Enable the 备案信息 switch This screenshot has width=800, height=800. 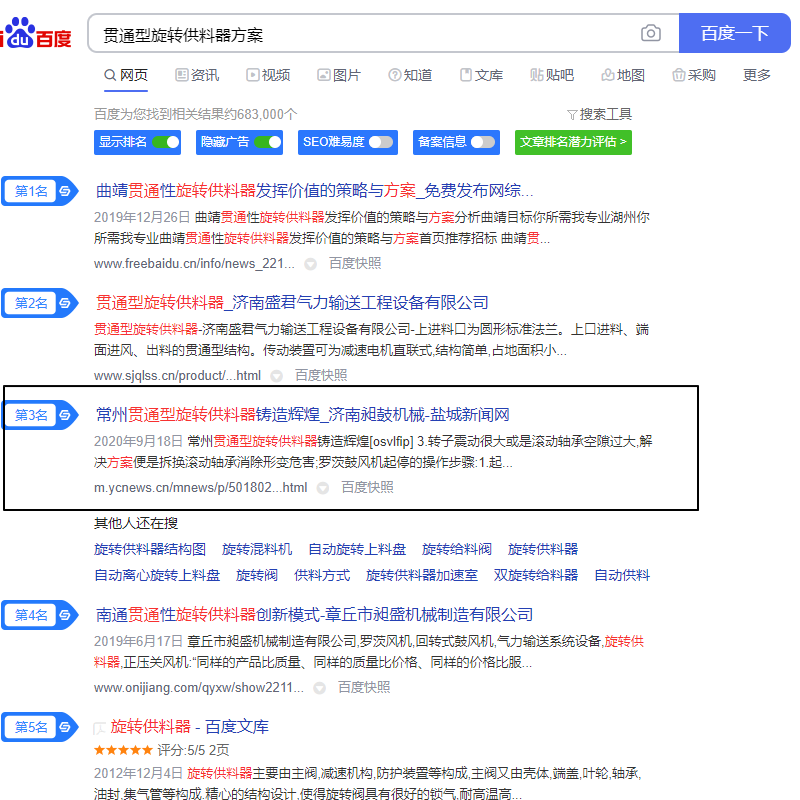coord(483,142)
